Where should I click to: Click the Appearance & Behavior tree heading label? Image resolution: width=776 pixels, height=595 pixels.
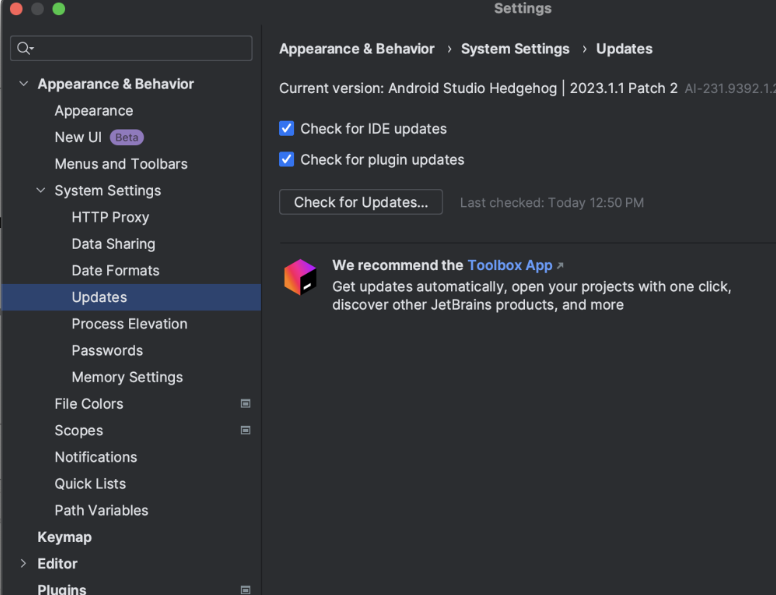coord(116,84)
